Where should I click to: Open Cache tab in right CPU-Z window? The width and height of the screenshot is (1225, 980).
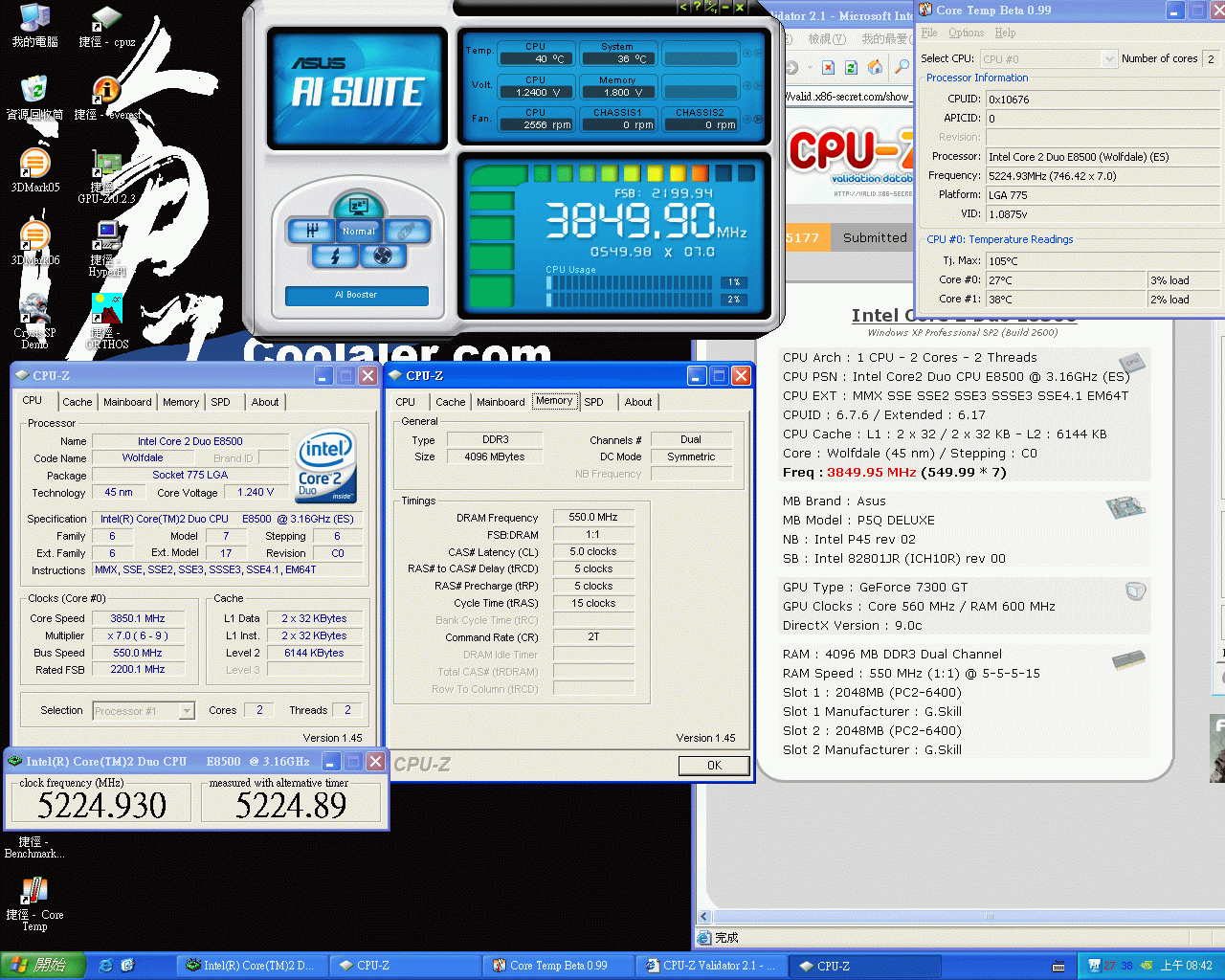451,402
